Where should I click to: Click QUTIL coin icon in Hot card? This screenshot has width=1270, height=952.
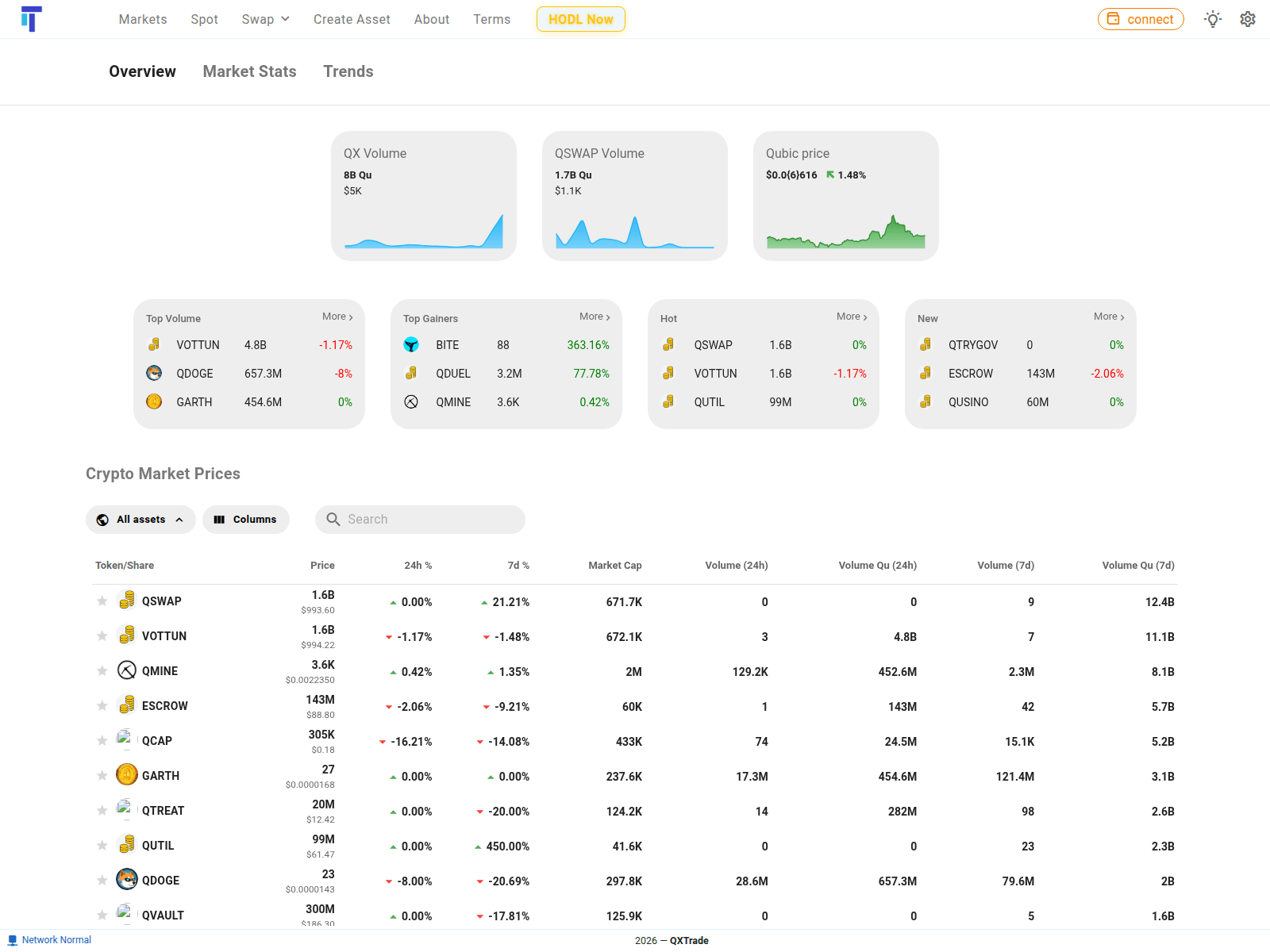(x=668, y=401)
